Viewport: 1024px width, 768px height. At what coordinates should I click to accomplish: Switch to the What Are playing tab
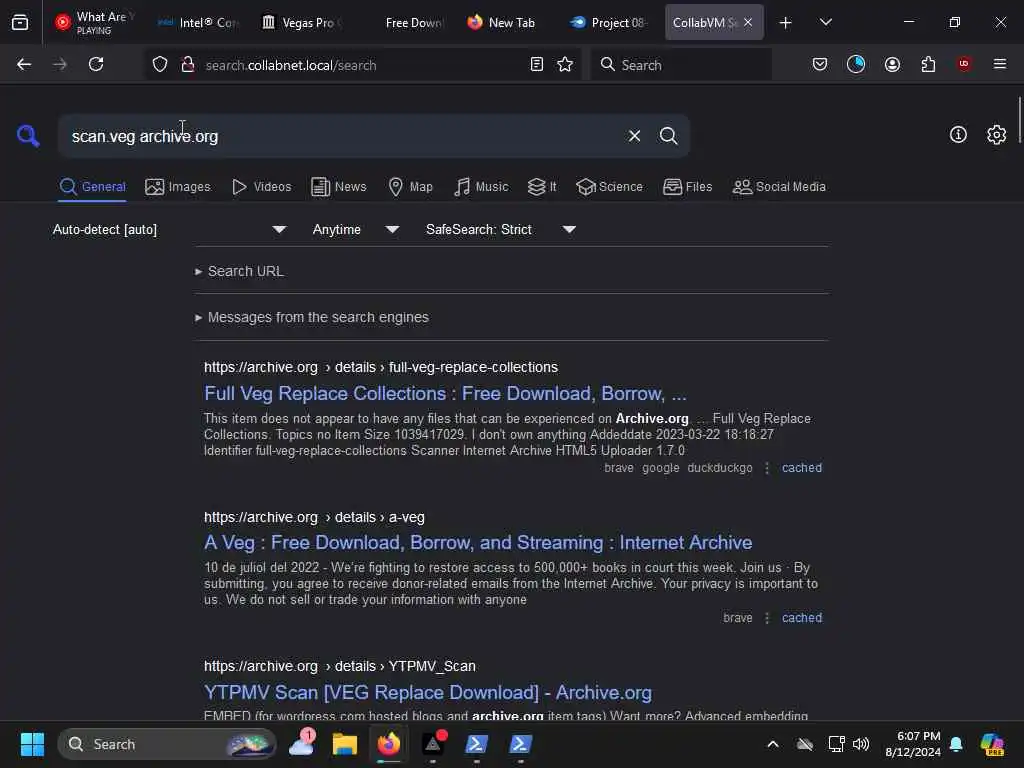(94, 23)
